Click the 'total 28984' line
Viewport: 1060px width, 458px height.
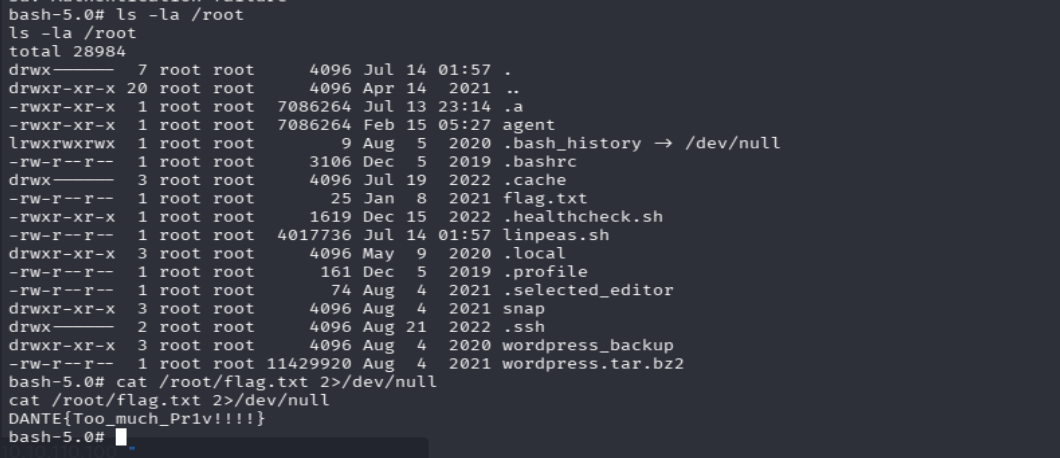tap(68, 51)
